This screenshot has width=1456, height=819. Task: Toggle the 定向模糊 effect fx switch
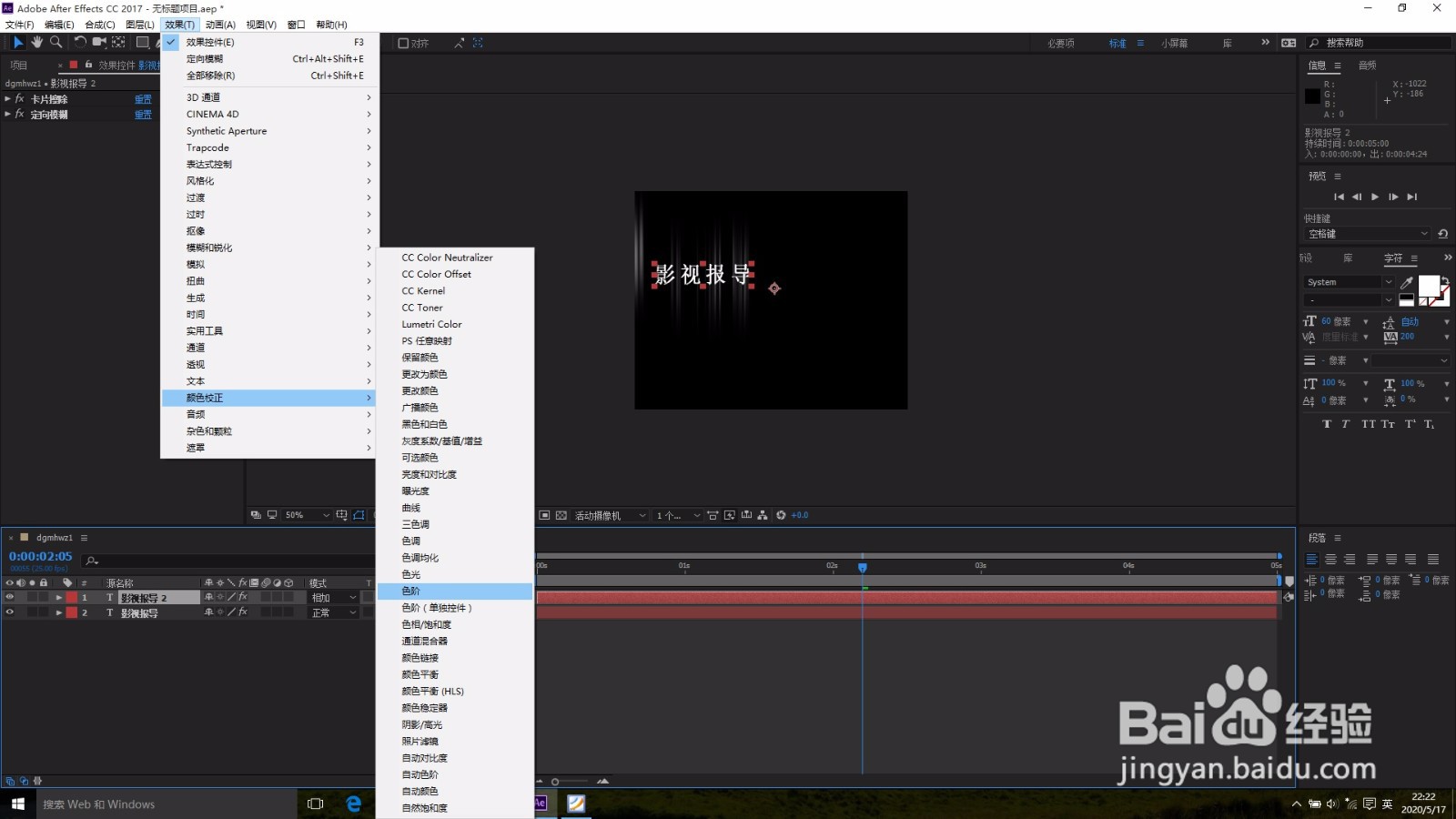pos(19,115)
